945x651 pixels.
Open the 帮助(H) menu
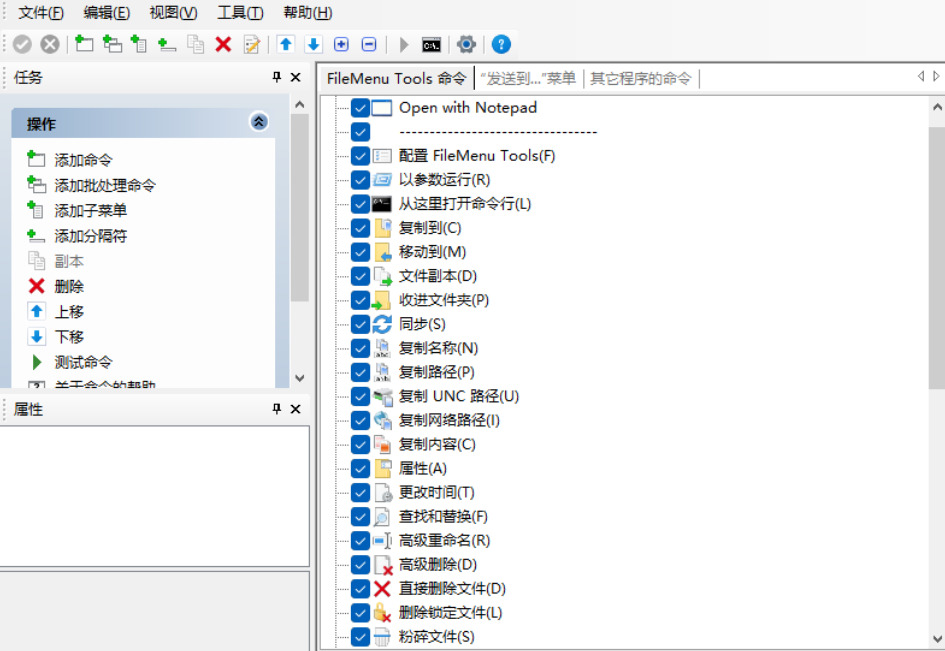[x=308, y=13]
